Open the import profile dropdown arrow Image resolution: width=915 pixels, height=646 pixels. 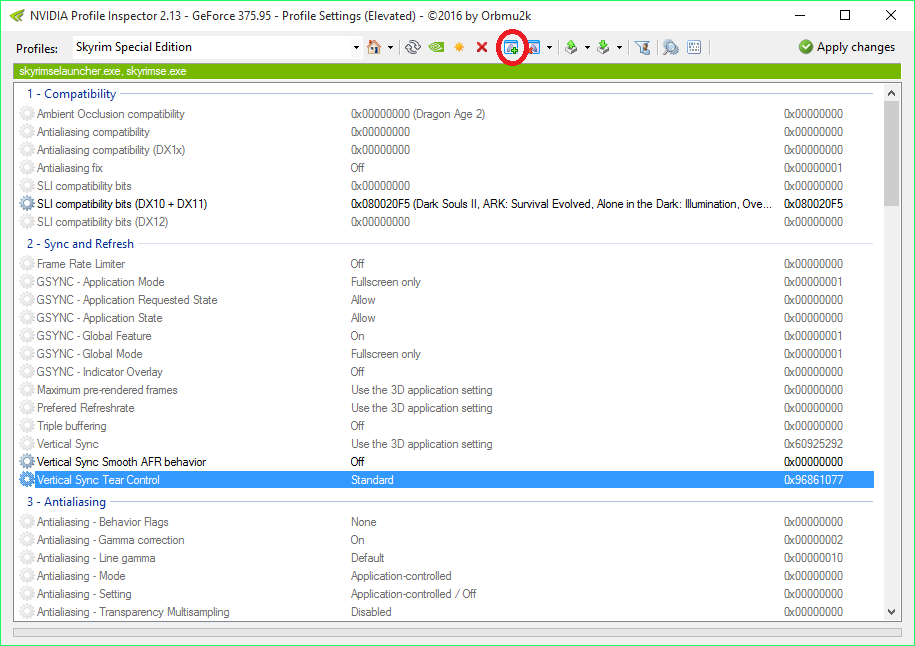click(x=619, y=48)
